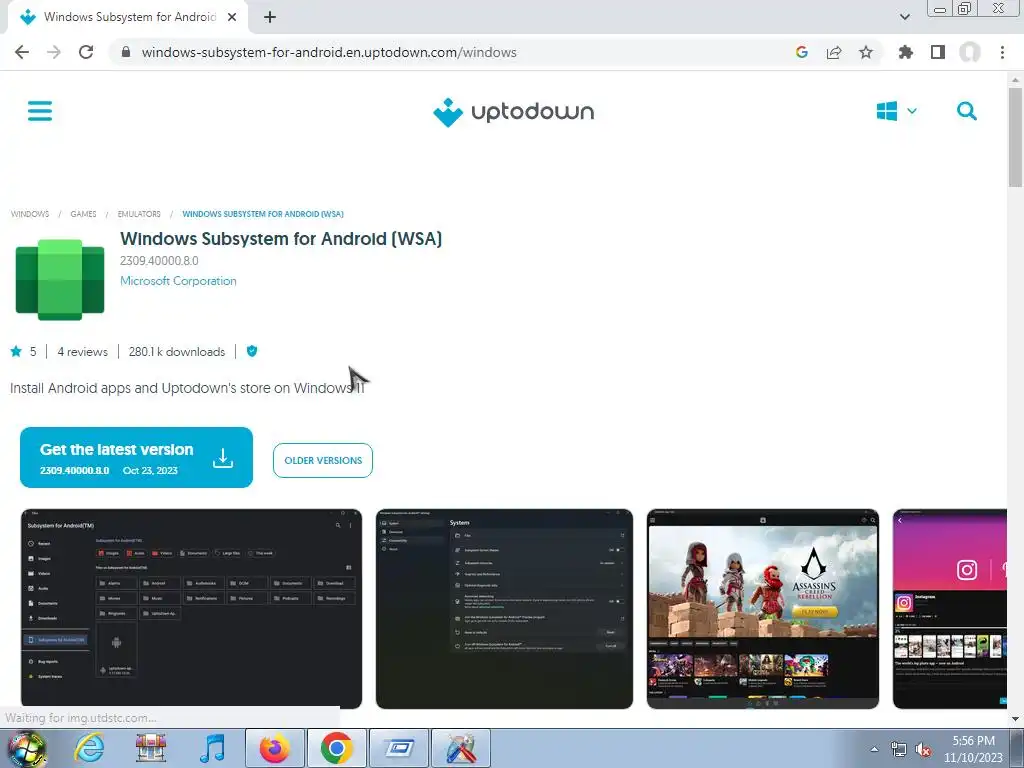Open the OLDER VERSIONS button
This screenshot has width=1024, height=768.
323,460
